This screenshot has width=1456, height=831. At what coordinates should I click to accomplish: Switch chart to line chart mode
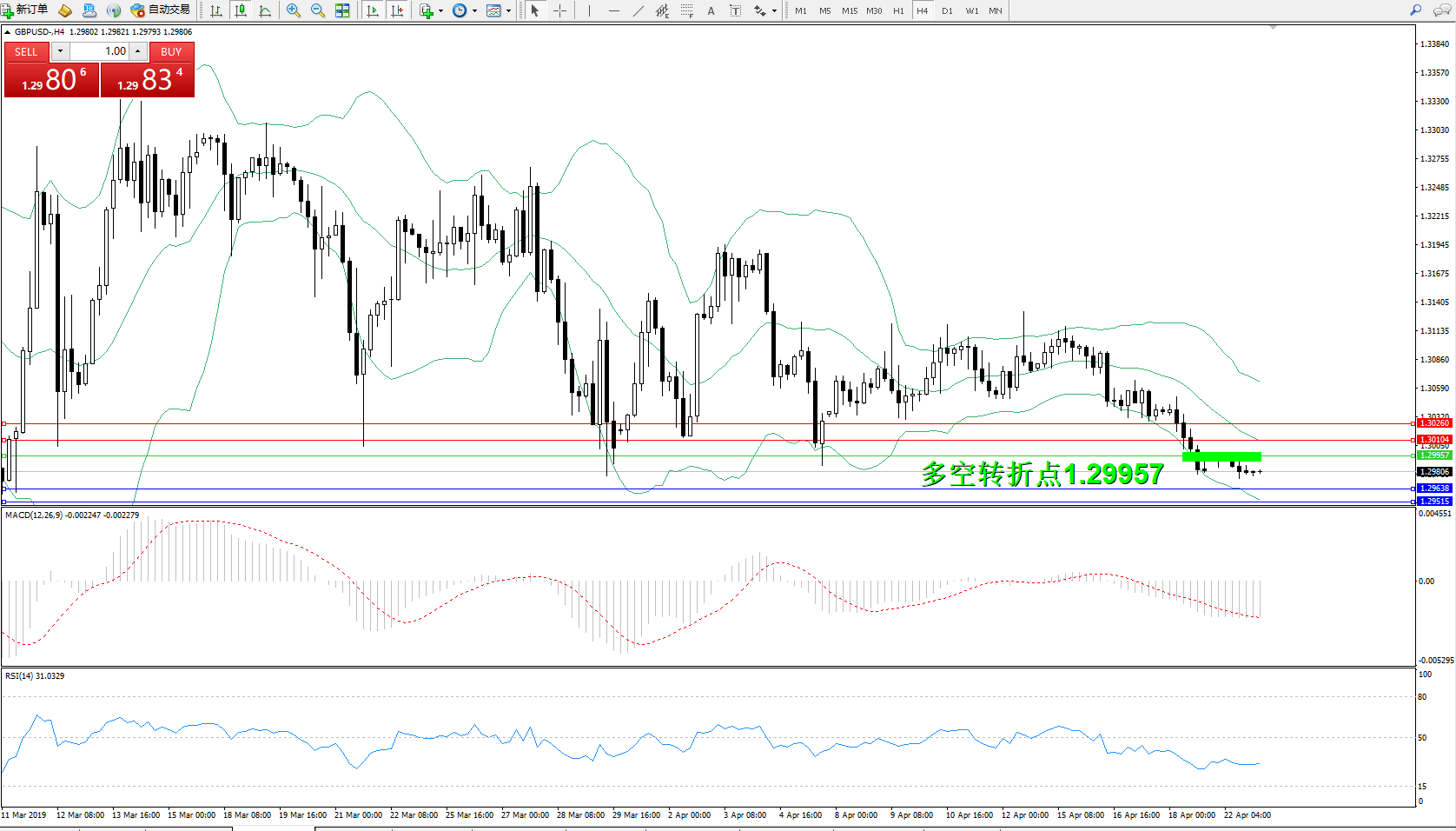pyautogui.click(x=265, y=10)
